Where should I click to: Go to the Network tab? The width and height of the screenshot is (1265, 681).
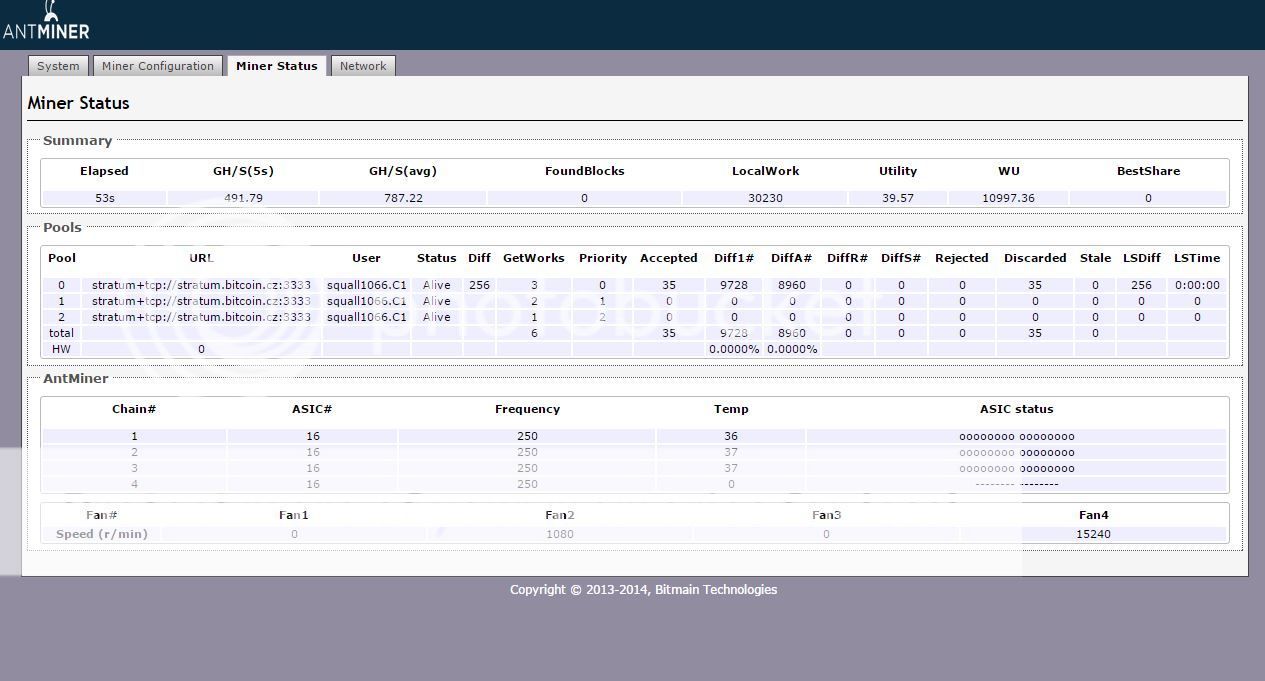tap(363, 66)
